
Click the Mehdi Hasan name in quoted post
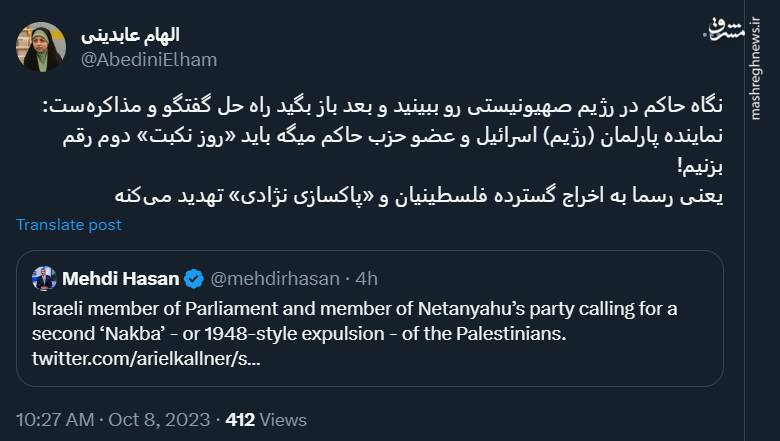click(x=120, y=277)
